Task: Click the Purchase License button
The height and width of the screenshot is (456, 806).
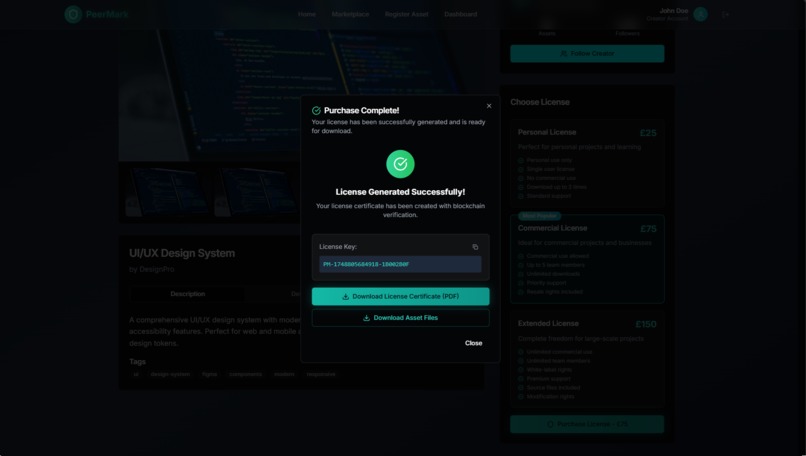Action: 587,424
